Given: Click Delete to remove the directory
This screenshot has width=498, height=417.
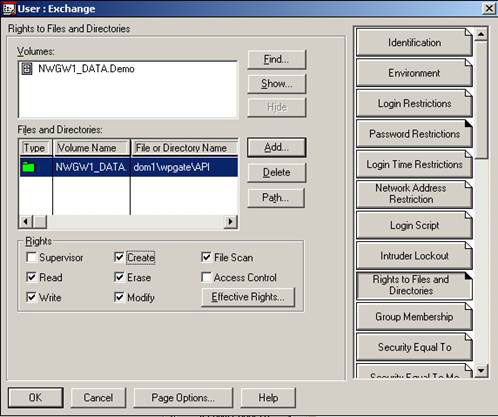Looking at the screenshot, I should coord(276,173).
